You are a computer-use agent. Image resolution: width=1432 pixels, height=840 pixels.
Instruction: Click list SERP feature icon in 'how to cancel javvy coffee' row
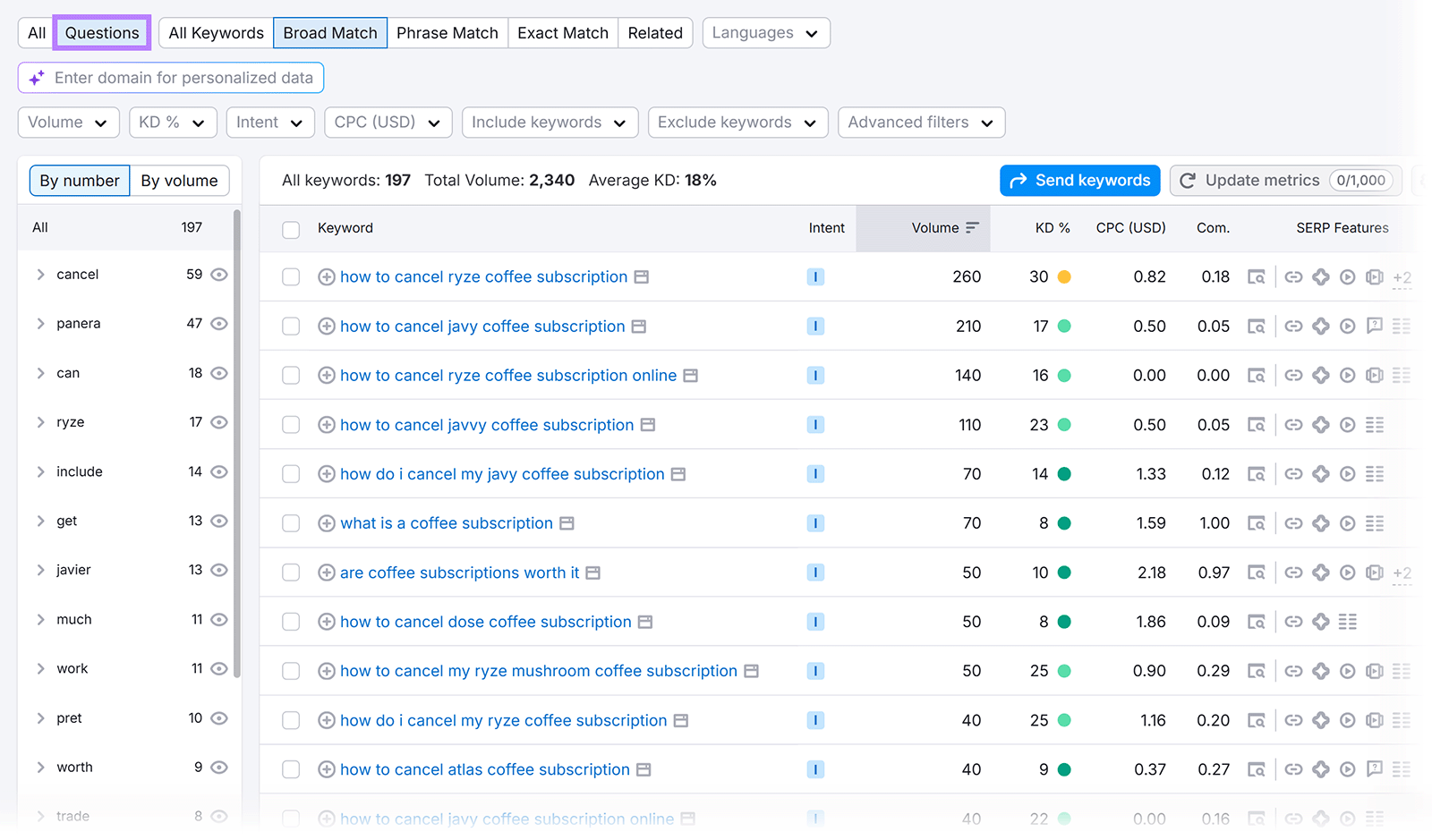[x=1374, y=425]
